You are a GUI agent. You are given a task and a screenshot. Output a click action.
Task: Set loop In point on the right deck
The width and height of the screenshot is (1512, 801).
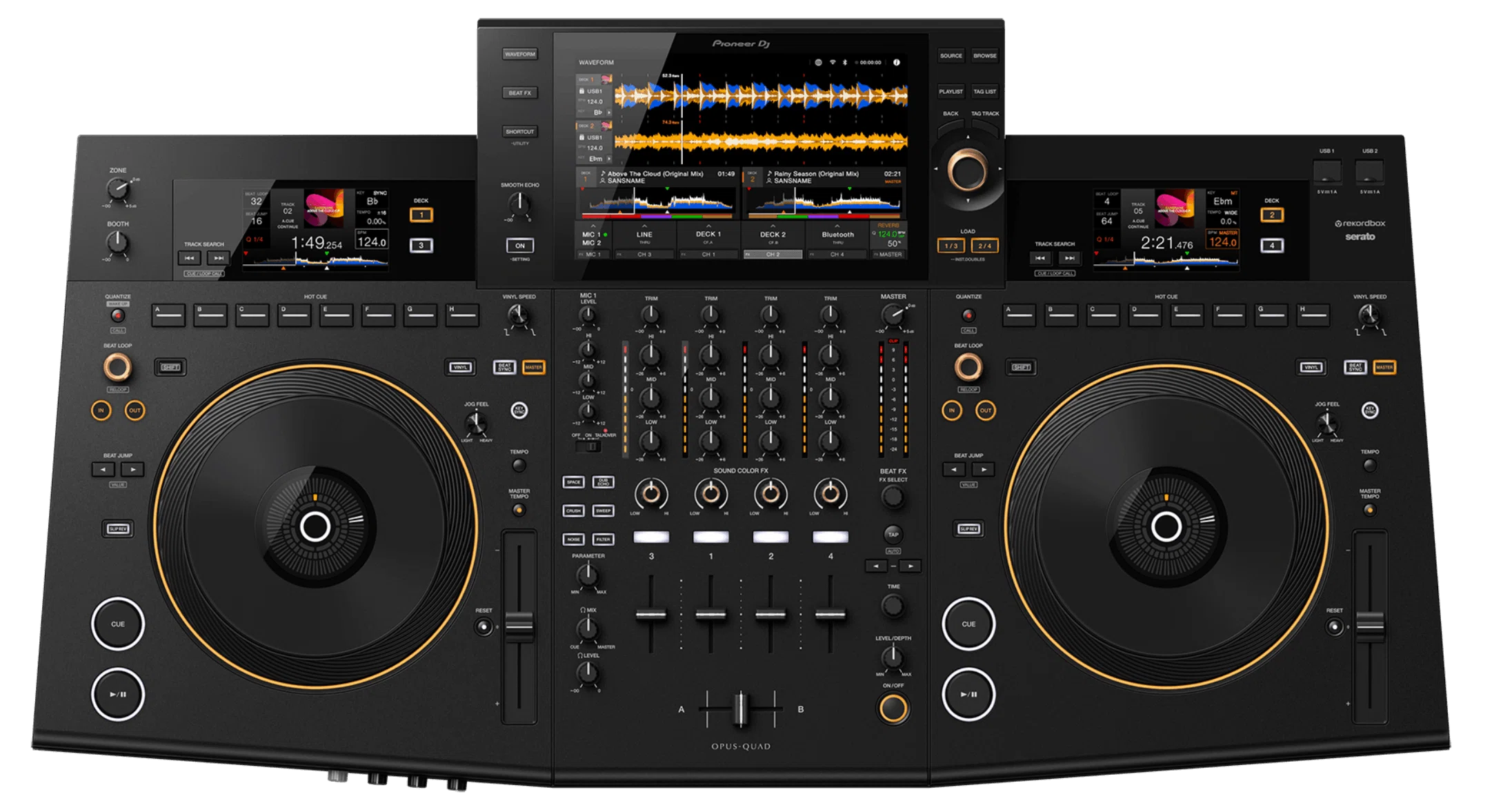(952, 411)
